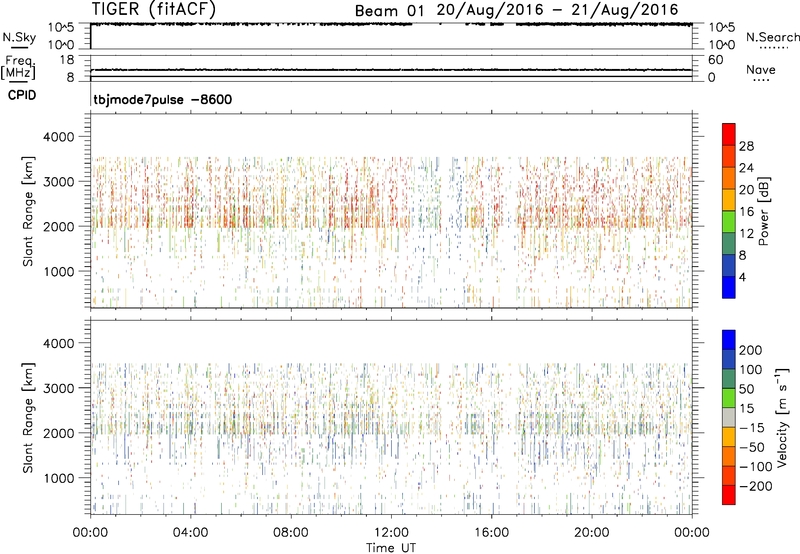Image resolution: width=800 pixels, height=554 pixels.
Task: Select the "Freq. [MHz]" axis label
Action: [x=19, y=68]
